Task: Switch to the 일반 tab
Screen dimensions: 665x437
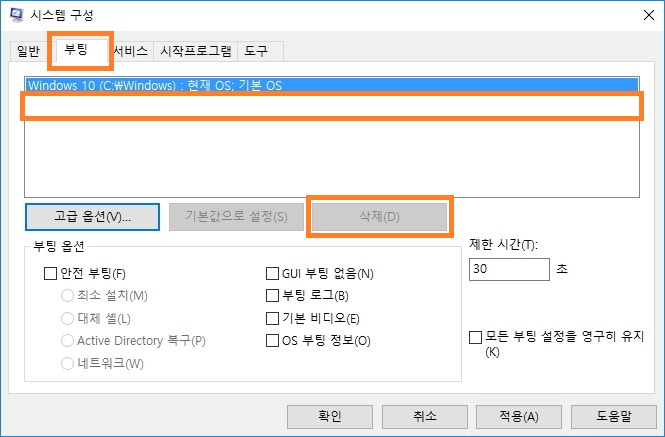Action: coord(28,51)
